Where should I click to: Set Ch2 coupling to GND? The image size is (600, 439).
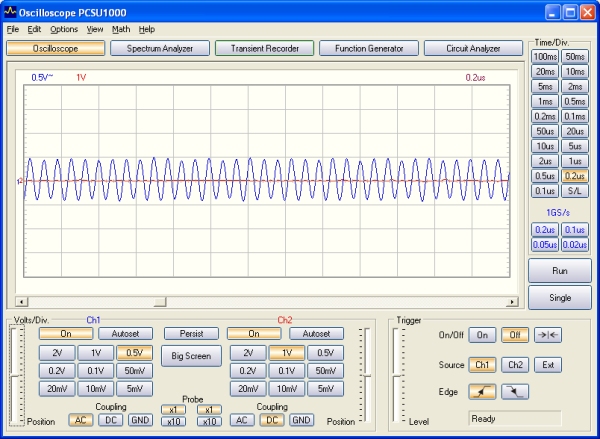tap(301, 420)
